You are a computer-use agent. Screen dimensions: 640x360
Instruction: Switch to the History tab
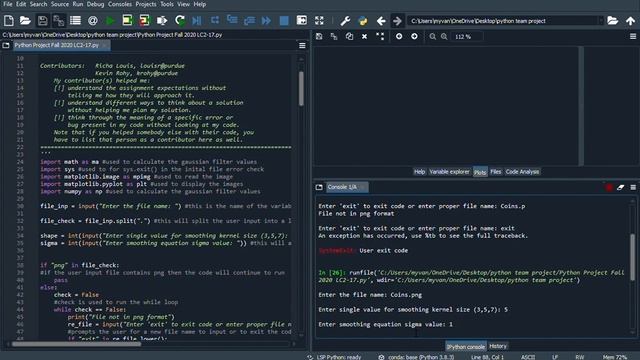pos(498,346)
